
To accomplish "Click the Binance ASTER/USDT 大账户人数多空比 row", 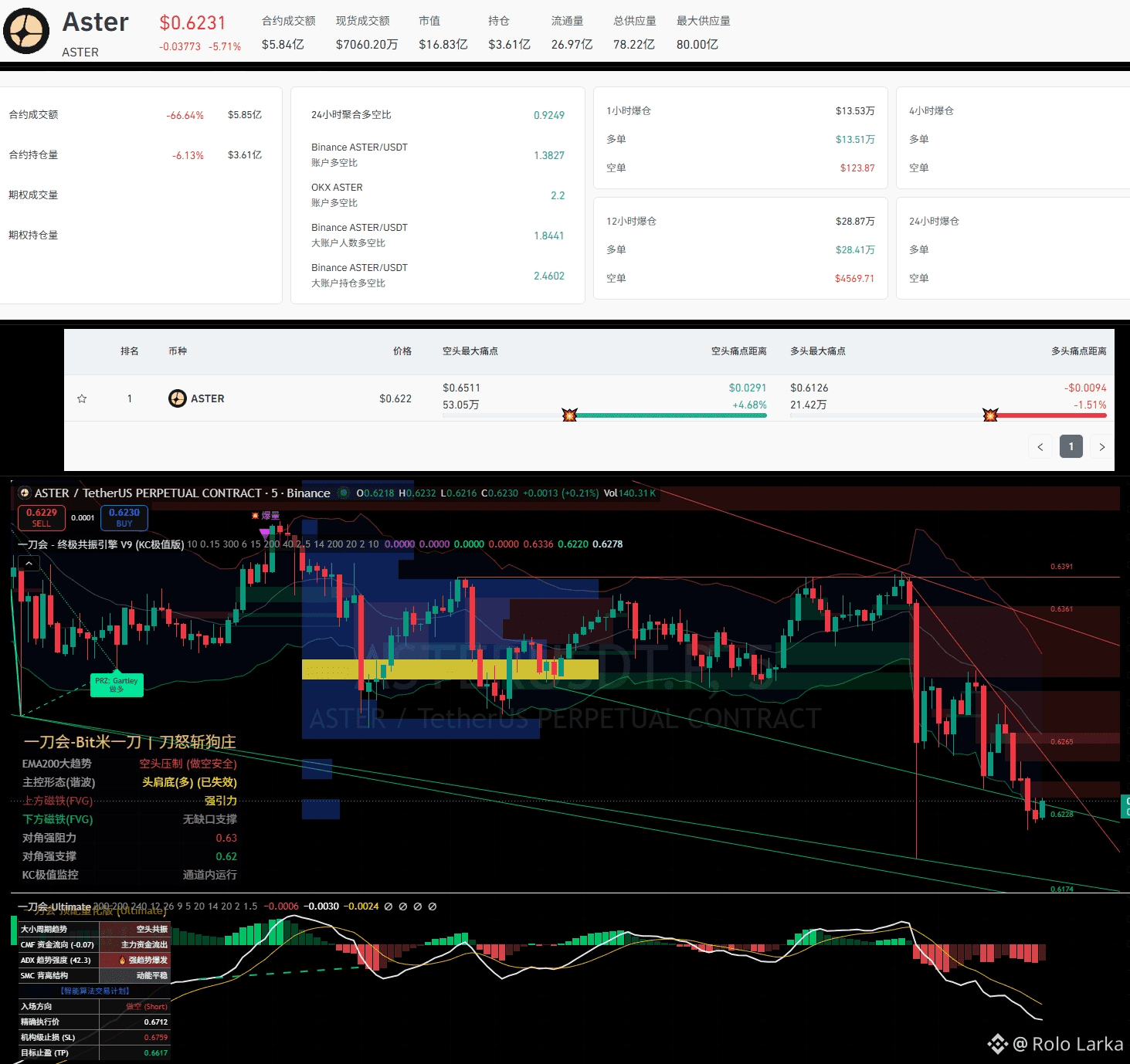I will (x=438, y=236).
